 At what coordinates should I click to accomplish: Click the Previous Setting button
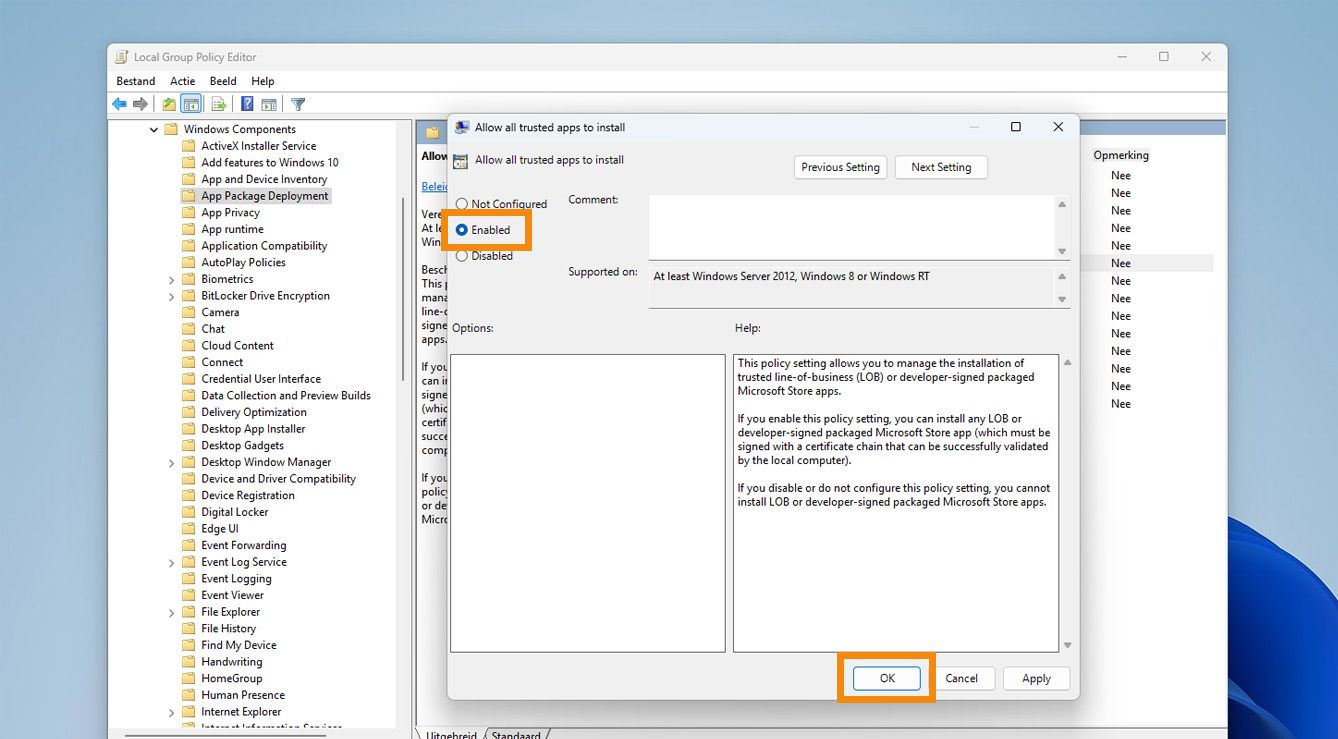840,167
